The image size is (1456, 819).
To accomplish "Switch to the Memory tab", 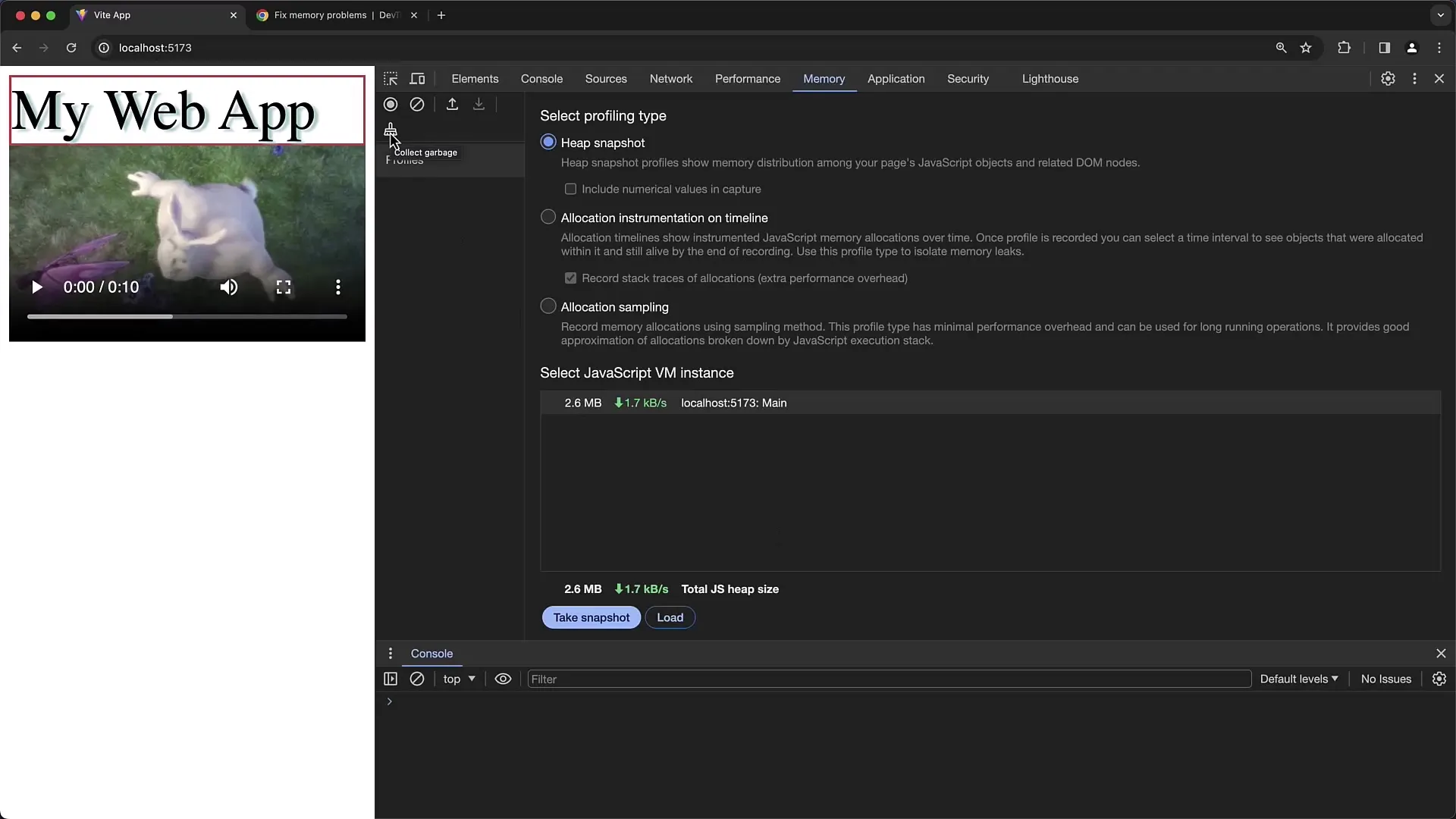I will pyautogui.click(x=823, y=78).
